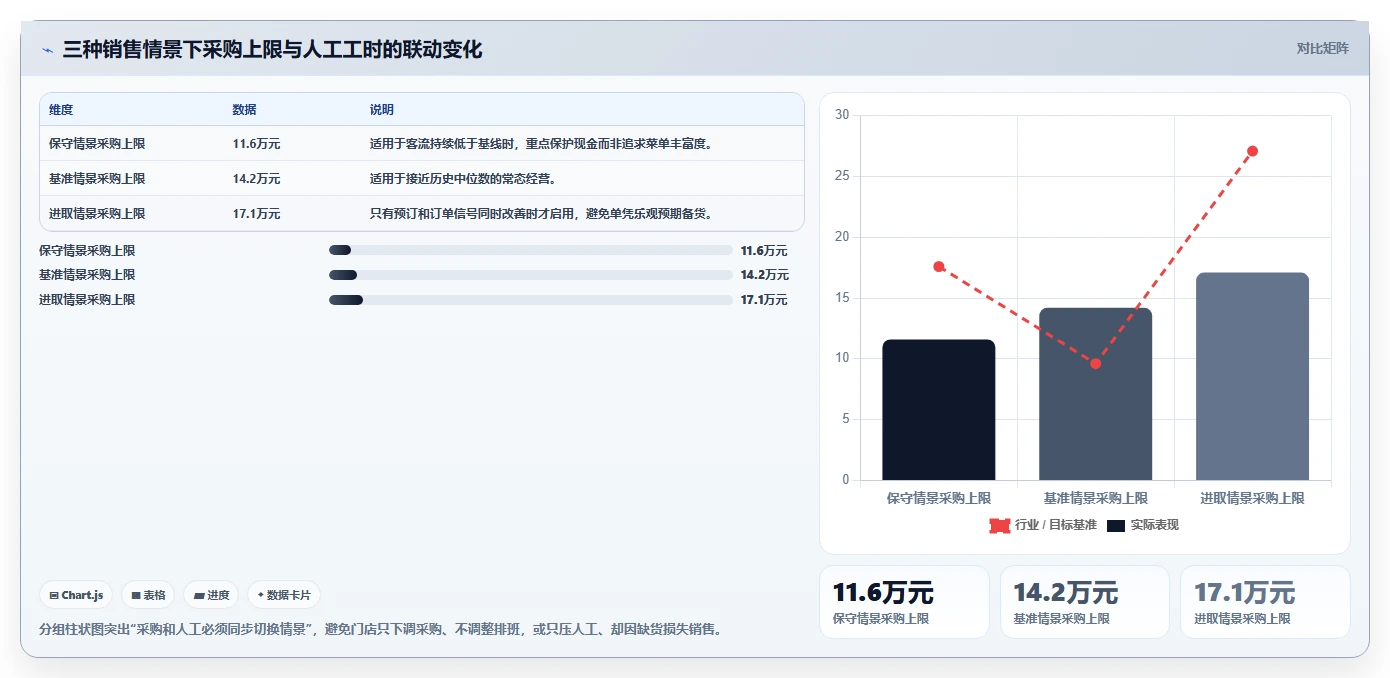
Task: Click the dark 保守情景 bar in chart
Action: coord(939,410)
